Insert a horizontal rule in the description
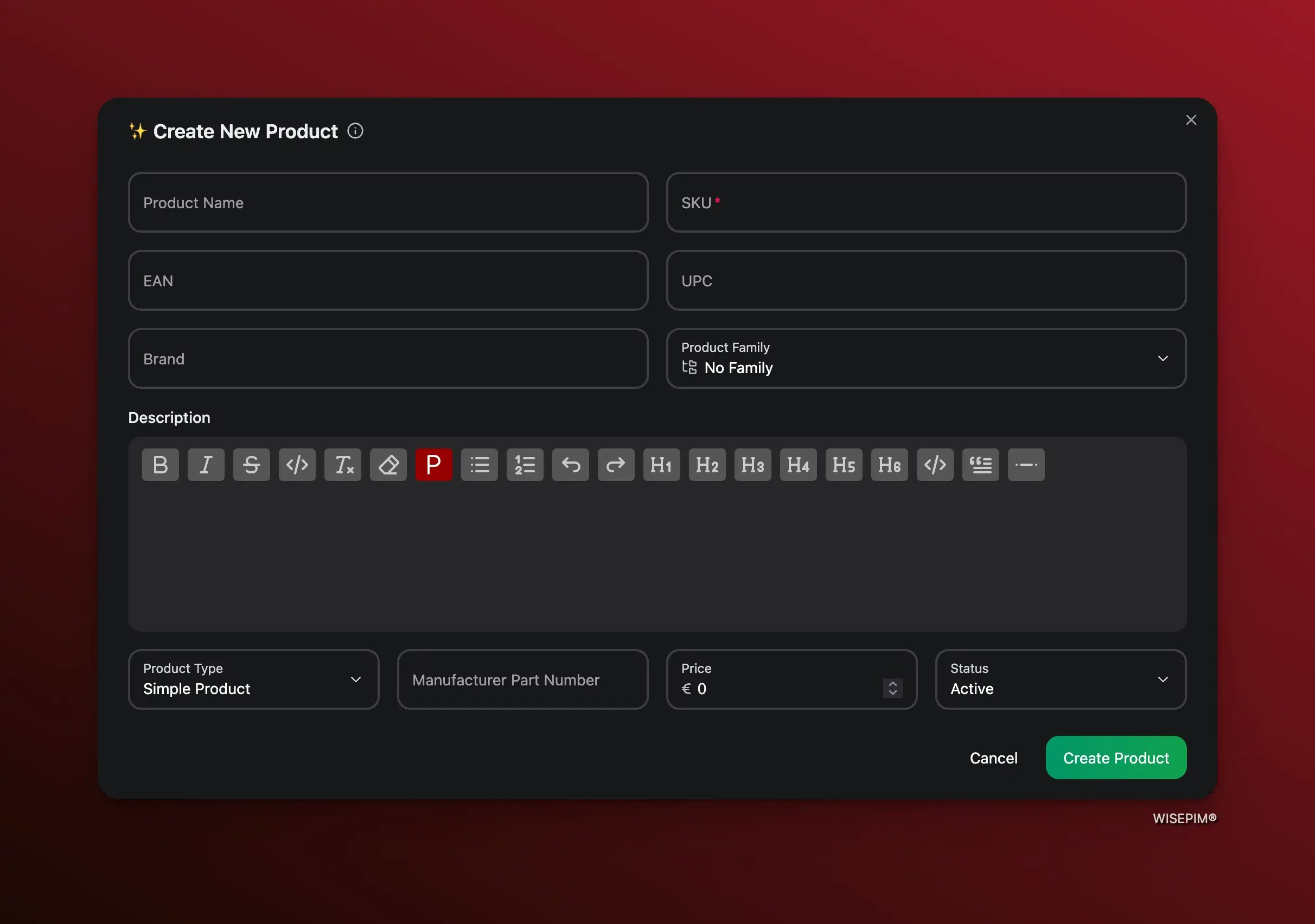Viewport: 1315px width, 924px height. point(1026,465)
